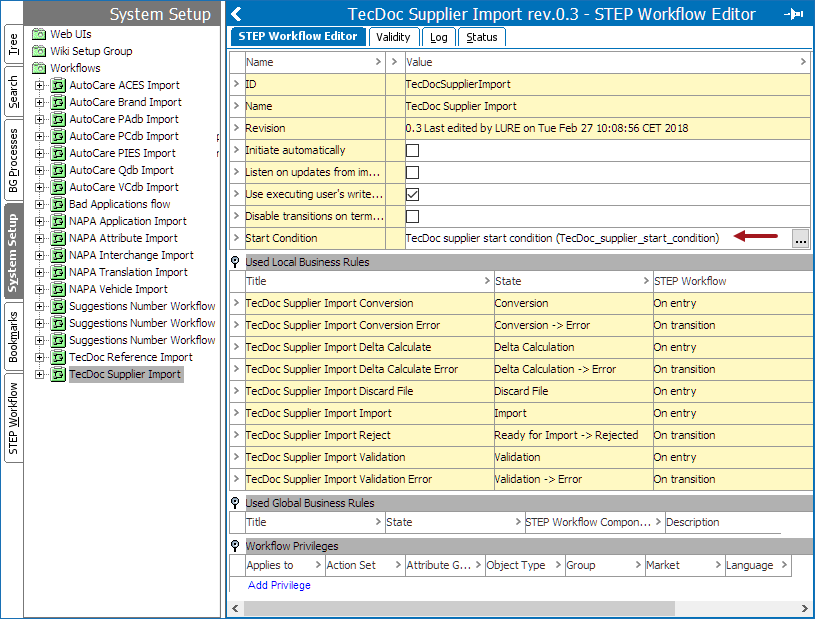Collapse the Workflow Privileges section pin

point(235,546)
